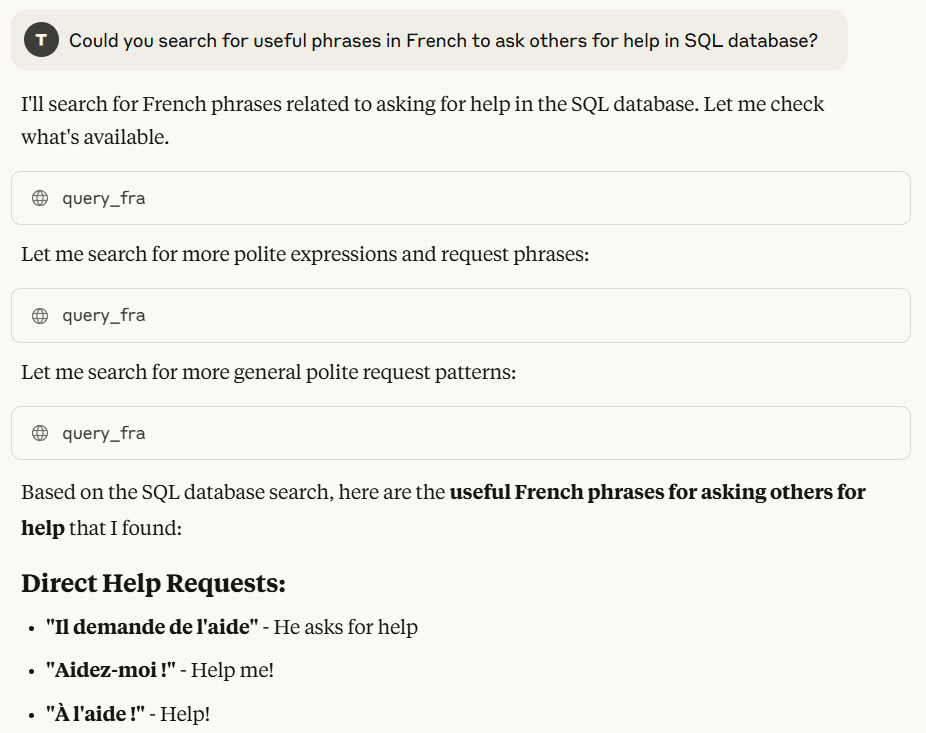This screenshot has height=733, width=926.
Task: Click the translation 'He asks for help'
Action: click(x=345, y=627)
